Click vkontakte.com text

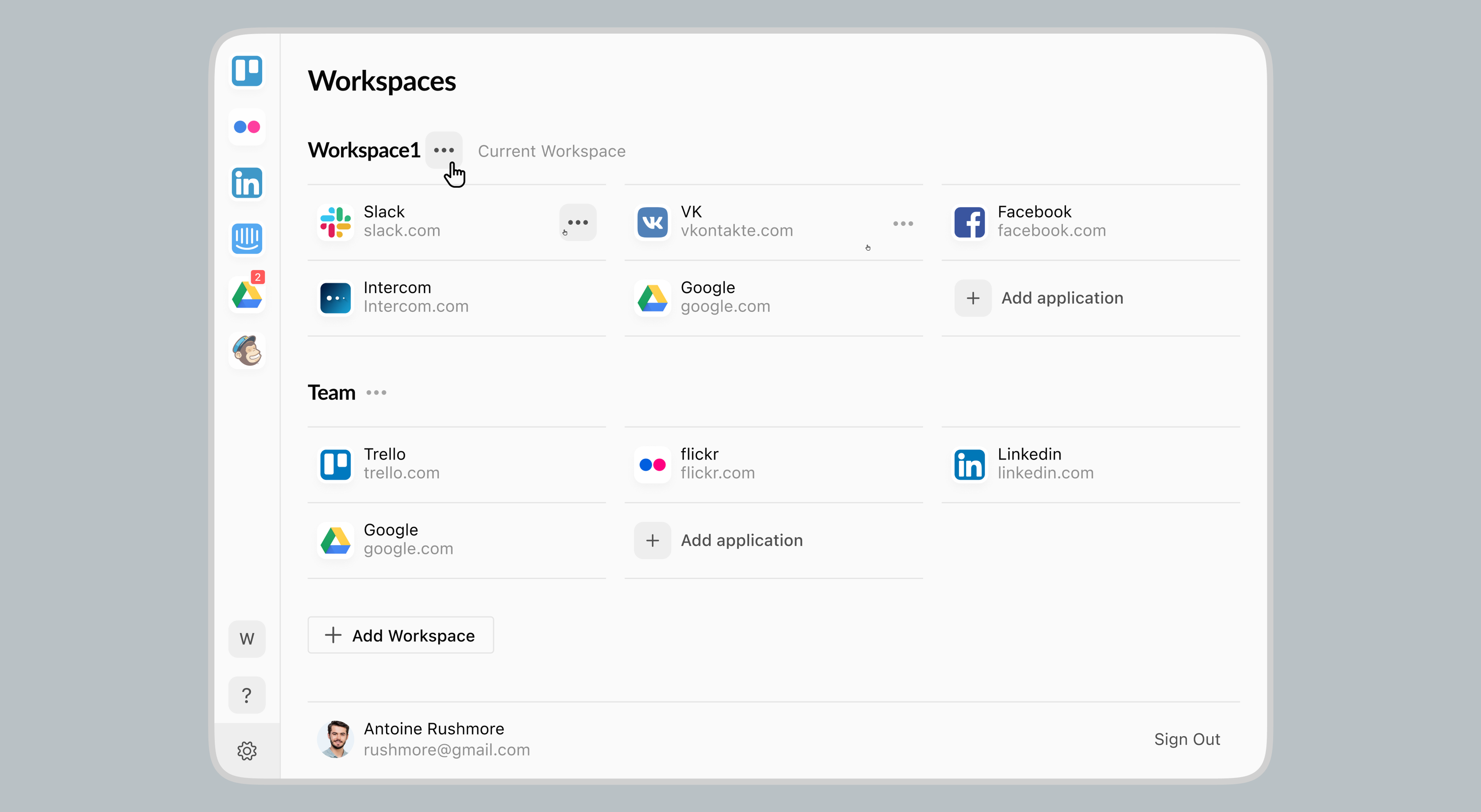[x=737, y=231]
